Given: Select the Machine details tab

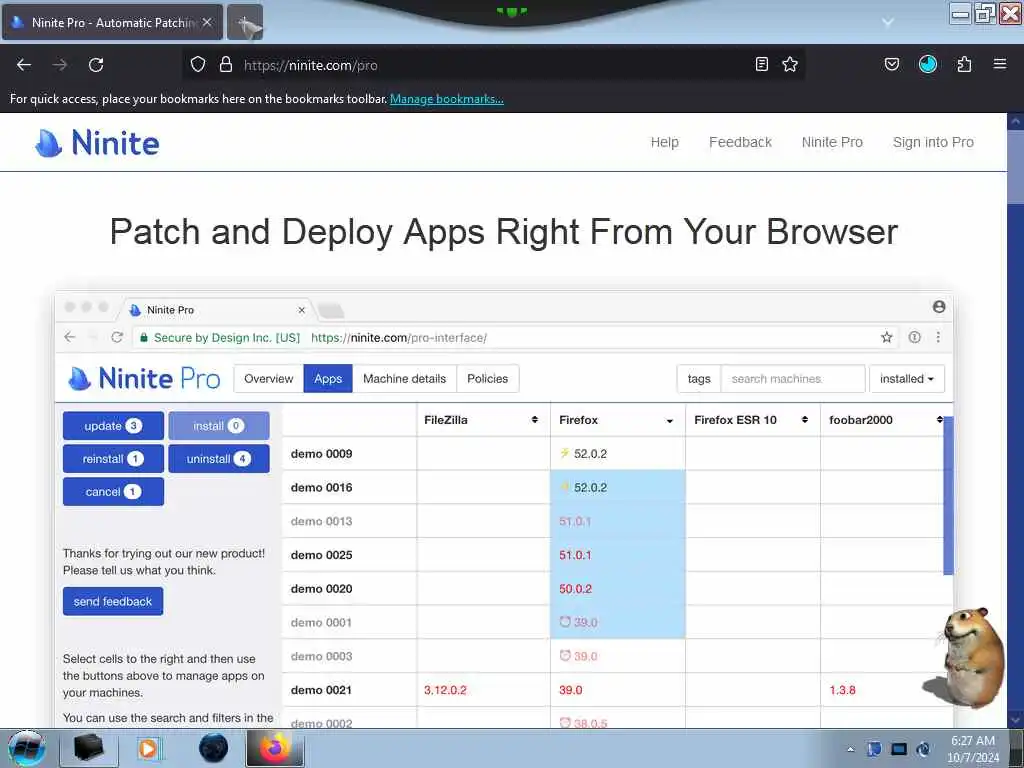Looking at the screenshot, I should pyautogui.click(x=404, y=379).
